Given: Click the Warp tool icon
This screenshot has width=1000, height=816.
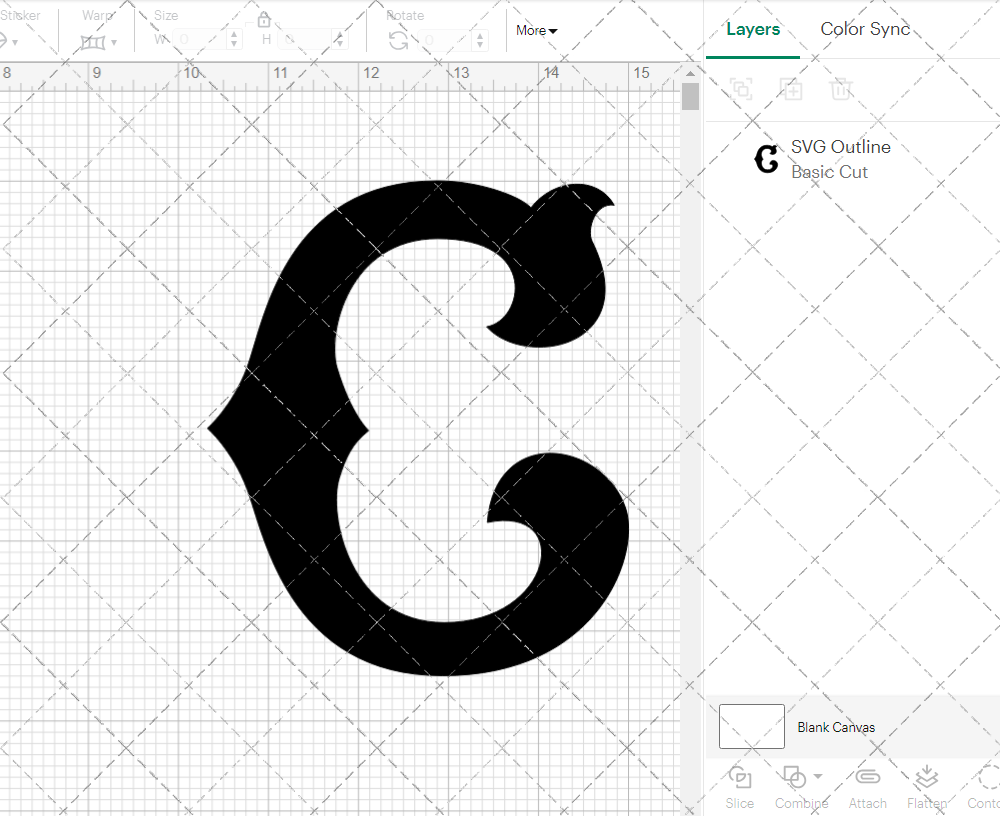Looking at the screenshot, I should coord(92,43).
